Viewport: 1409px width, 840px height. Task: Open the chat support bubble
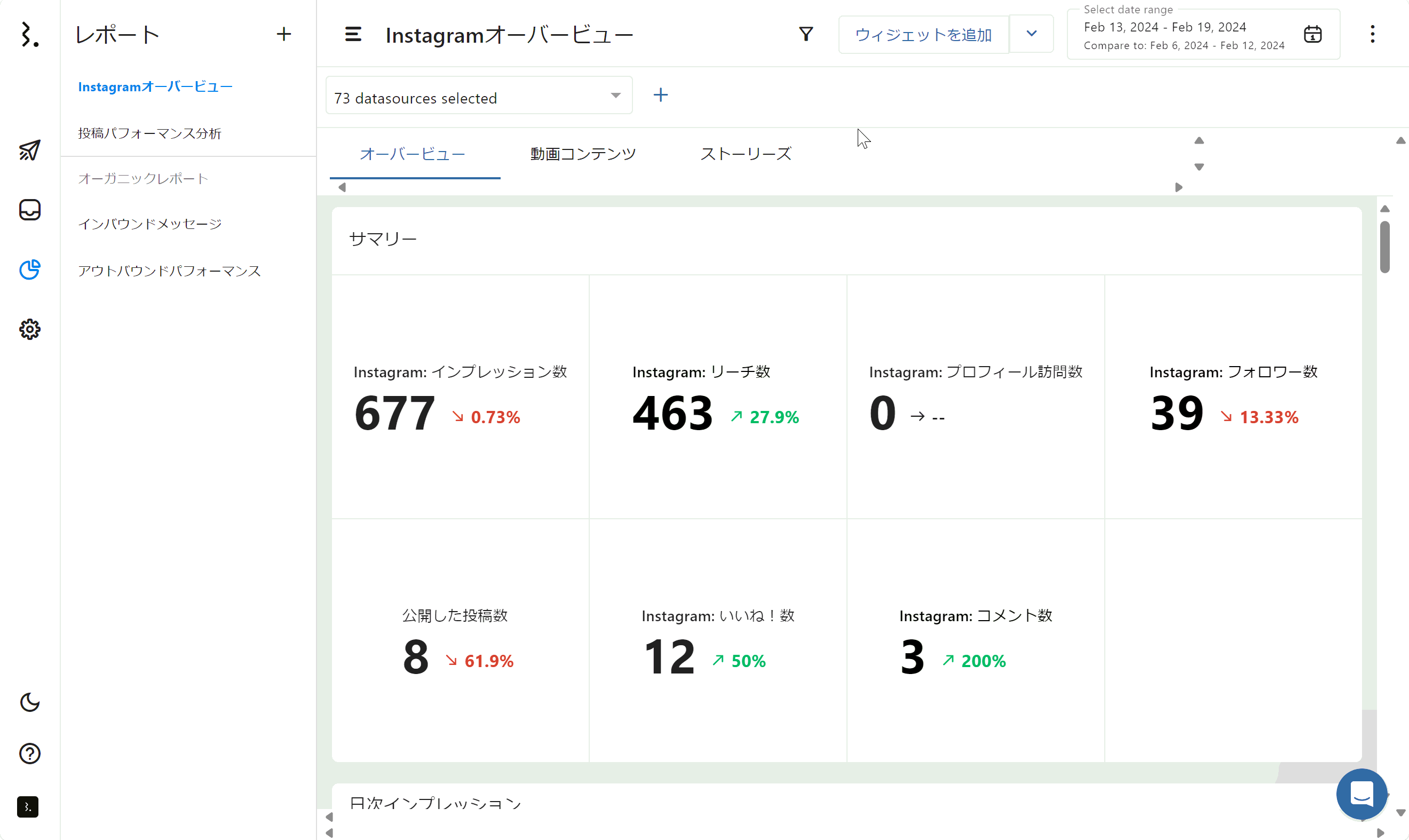[x=1361, y=794]
